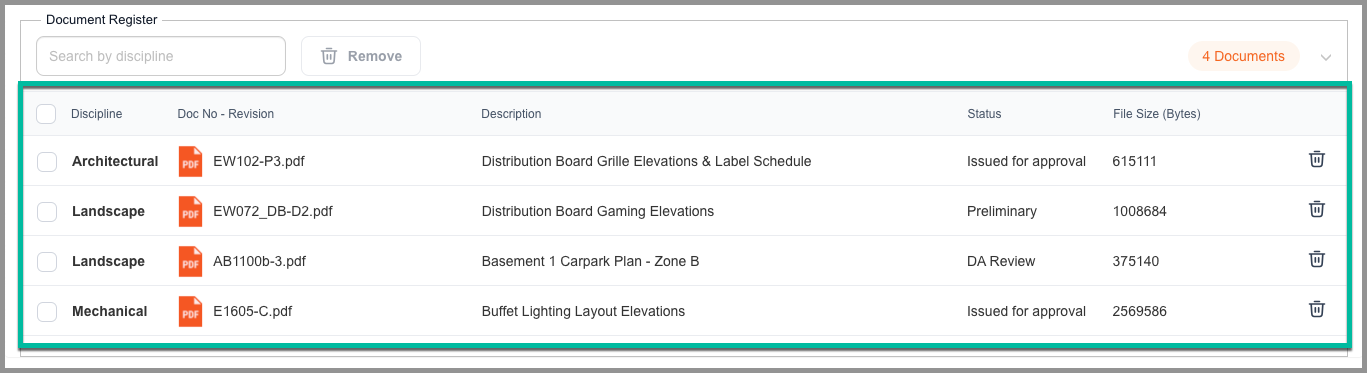The width and height of the screenshot is (1367, 373).
Task: Click the 4 Documents badge
Action: click(1243, 56)
